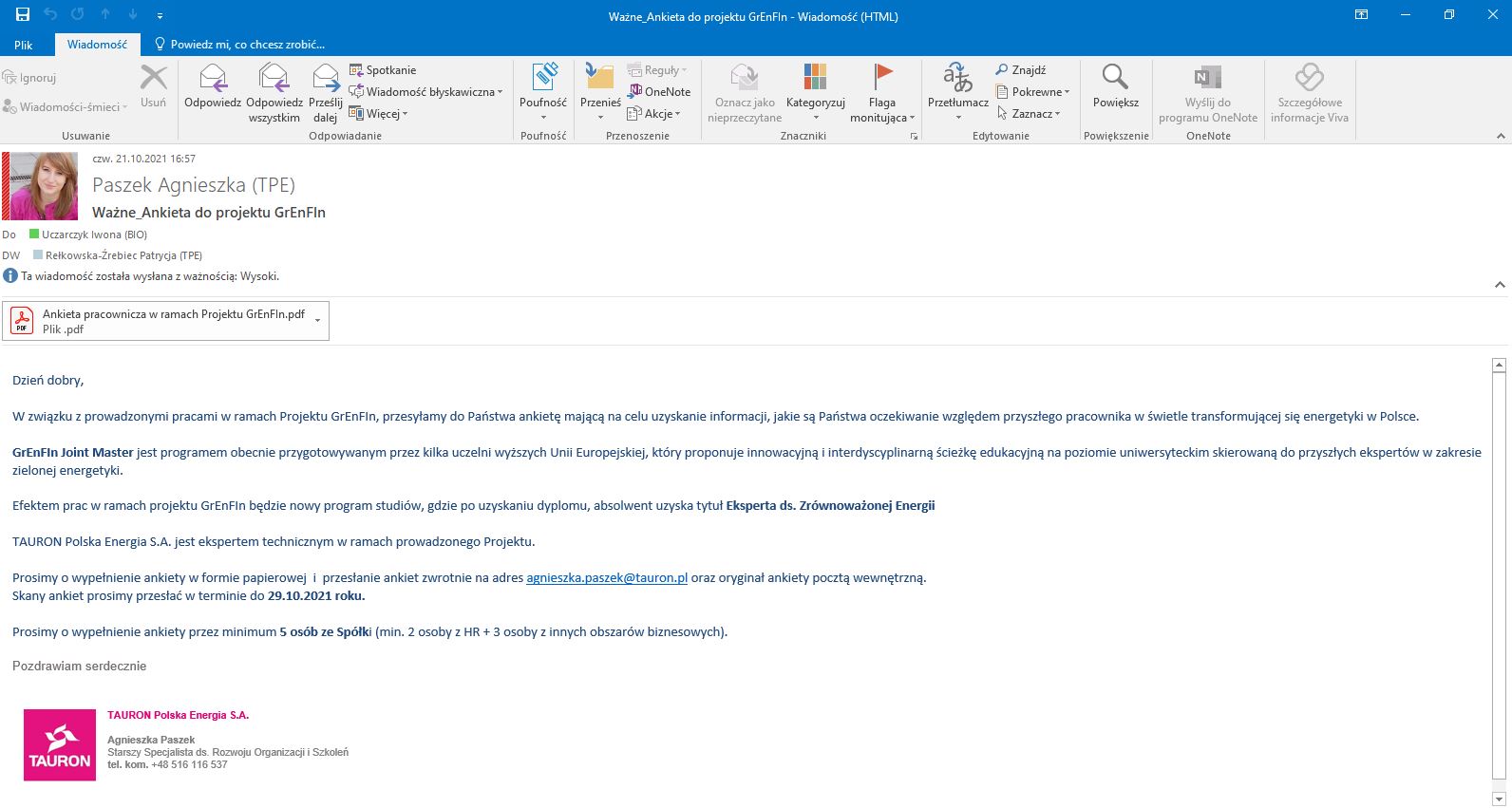Go to next item arrow in quick access
1512x808 pixels.
pos(133,14)
